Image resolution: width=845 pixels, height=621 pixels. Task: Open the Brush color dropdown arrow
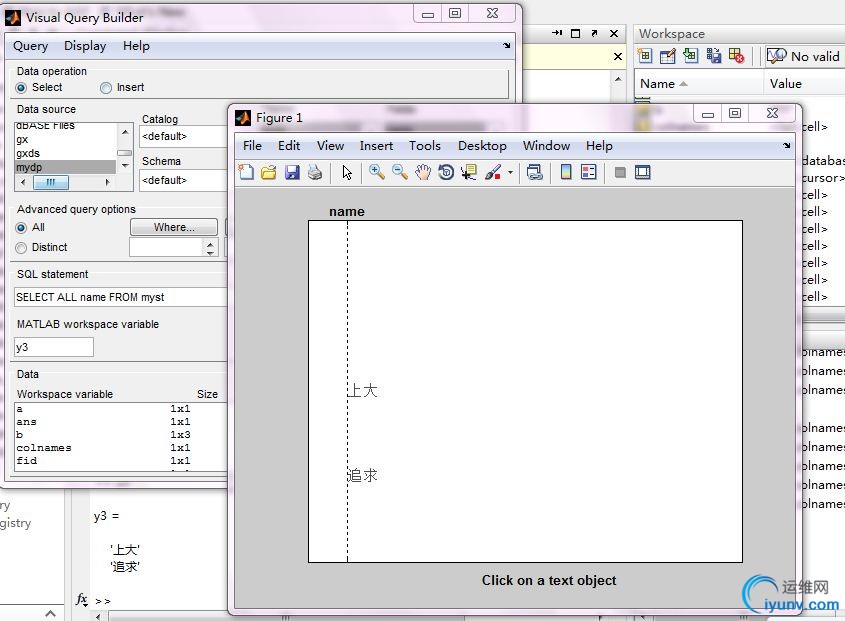pos(510,172)
